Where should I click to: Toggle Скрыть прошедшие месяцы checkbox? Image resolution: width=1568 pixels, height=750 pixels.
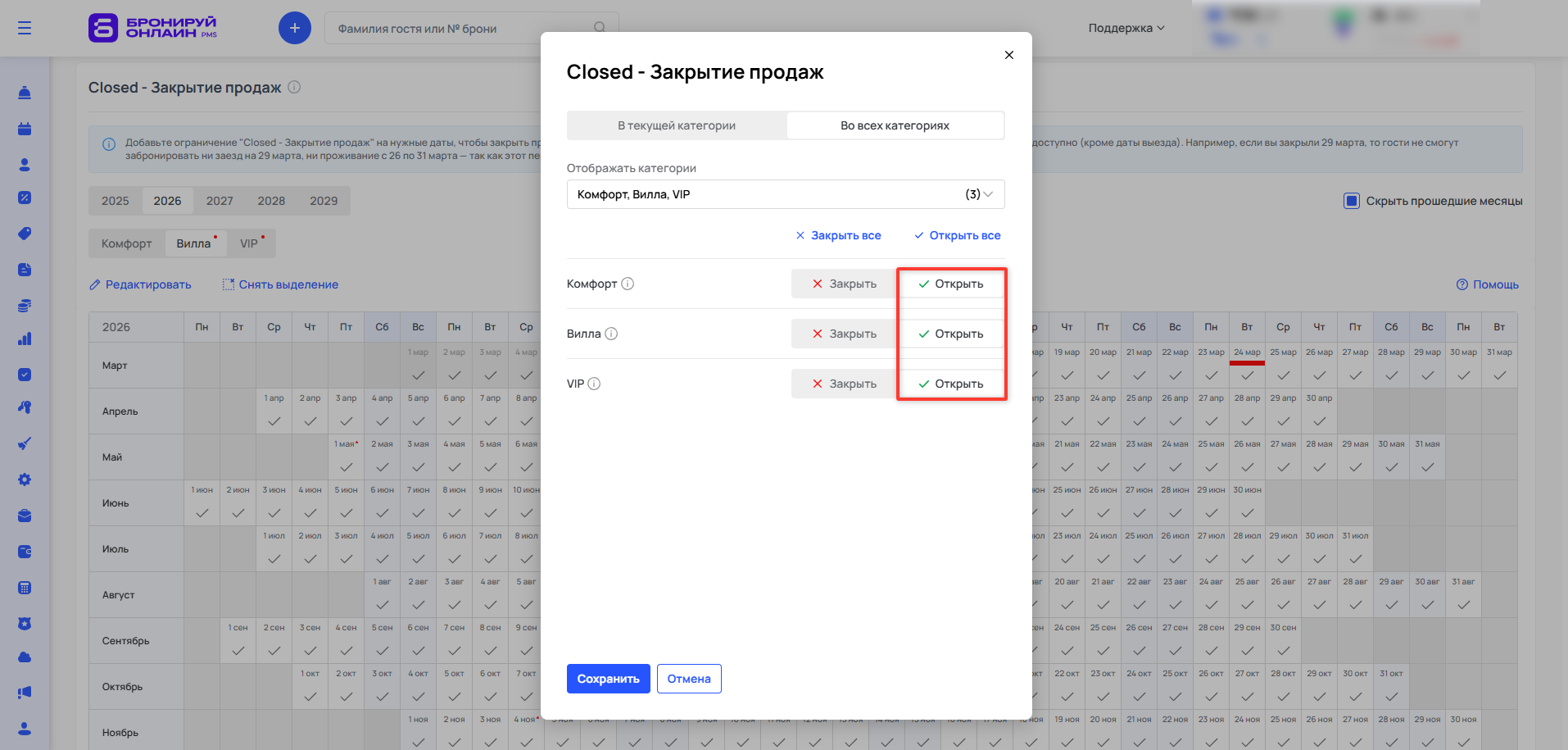1351,201
